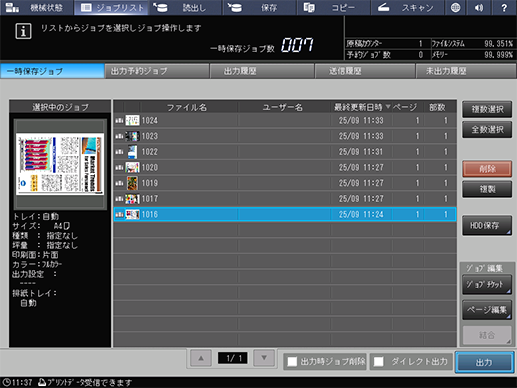
Task: Select job file name 1022
Action: tap(150, 152)
